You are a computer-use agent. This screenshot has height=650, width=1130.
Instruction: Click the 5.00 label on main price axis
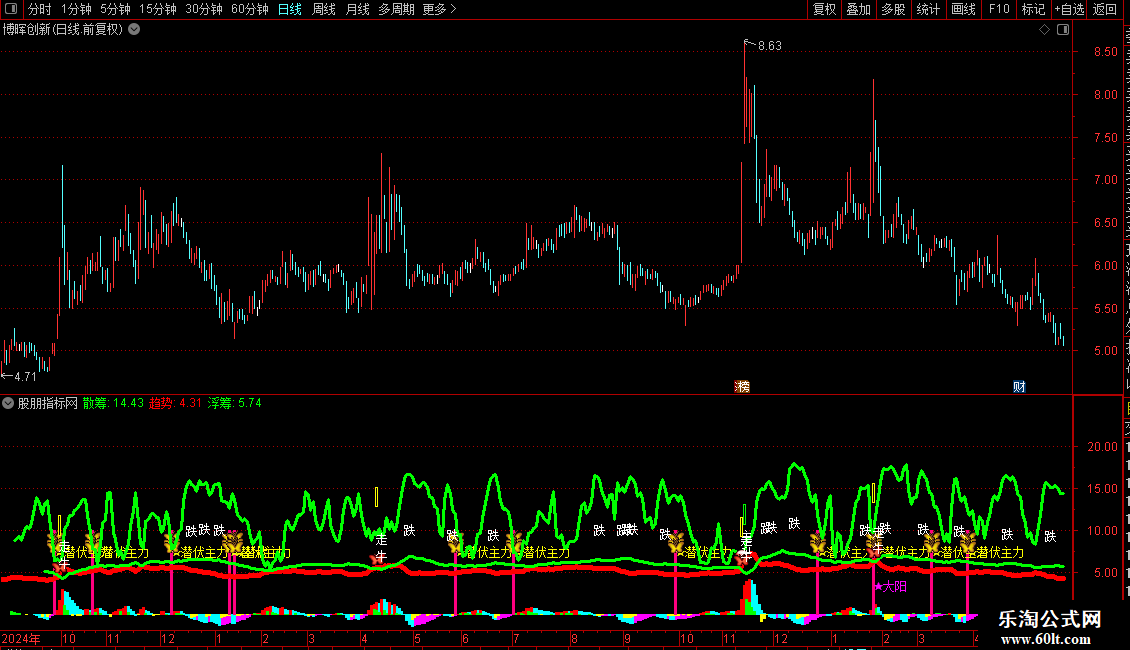click(x=1105, y=351)
